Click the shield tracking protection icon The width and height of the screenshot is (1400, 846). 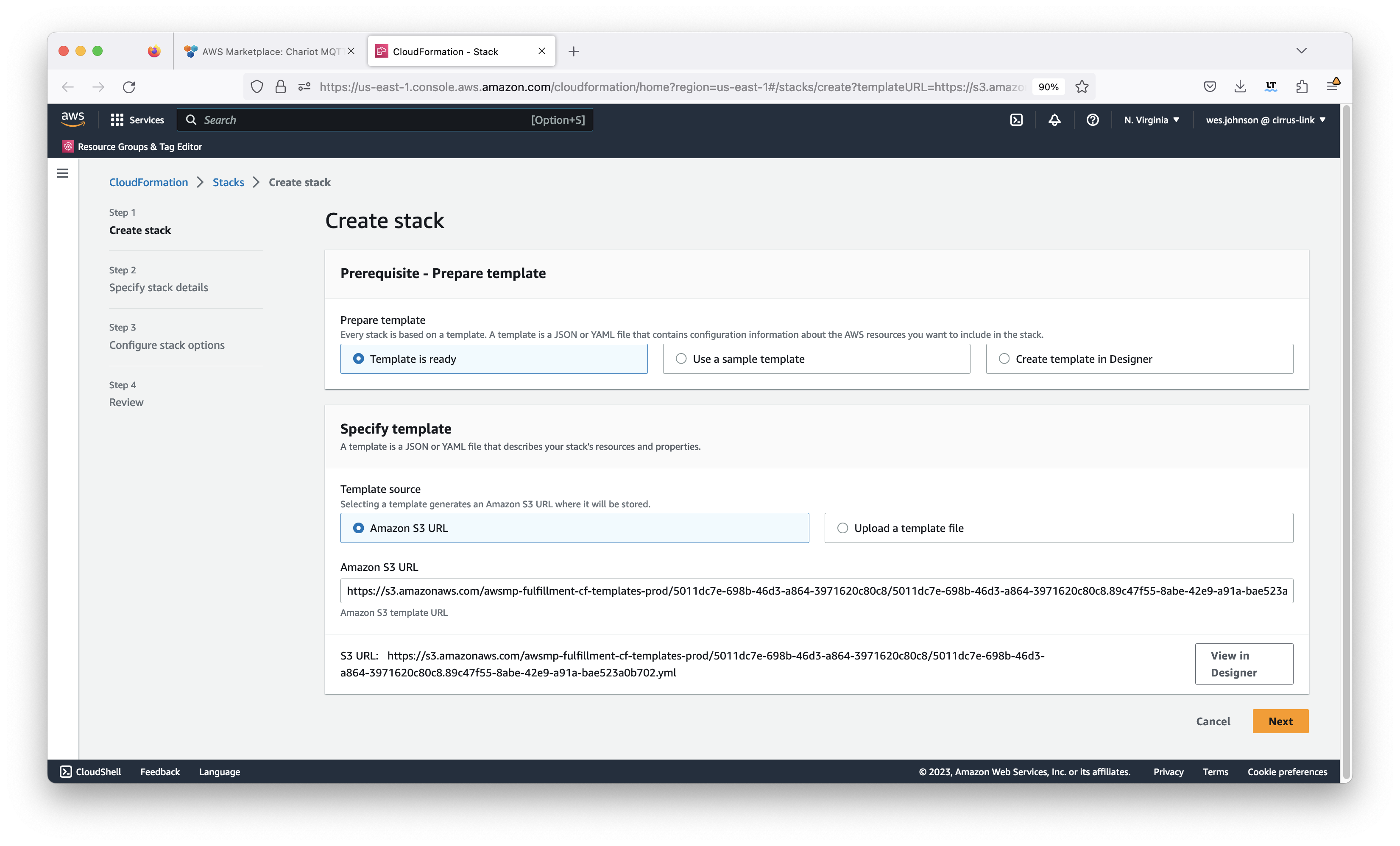click(x=257, y=87)
